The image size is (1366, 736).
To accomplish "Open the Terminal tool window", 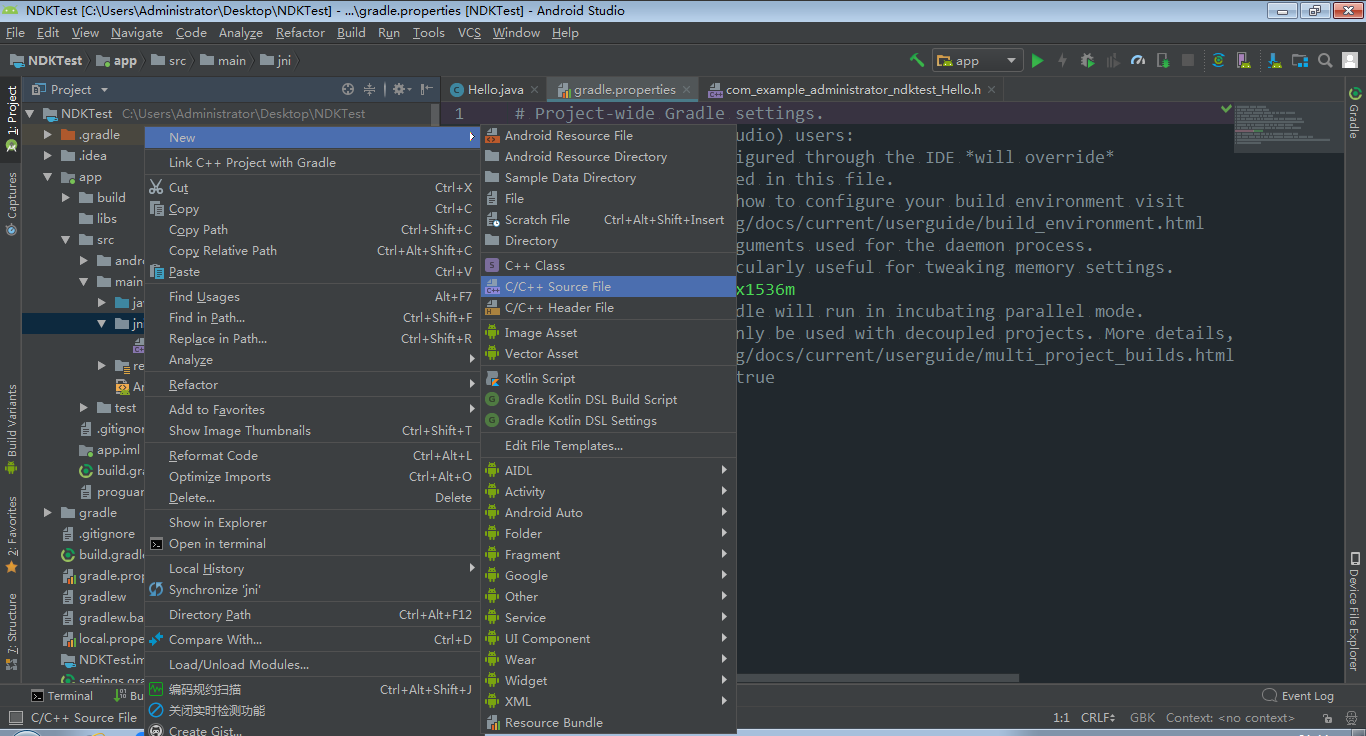I will 62,696.
